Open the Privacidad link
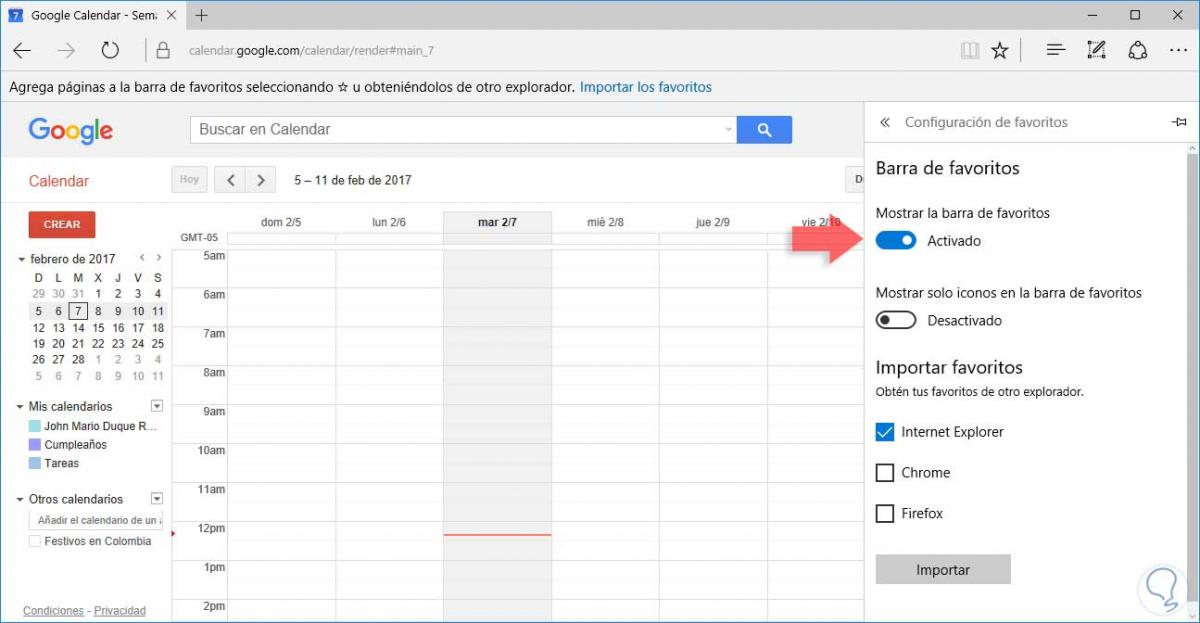The width and height of the screenshot is (1200, 623). [120, 611]
